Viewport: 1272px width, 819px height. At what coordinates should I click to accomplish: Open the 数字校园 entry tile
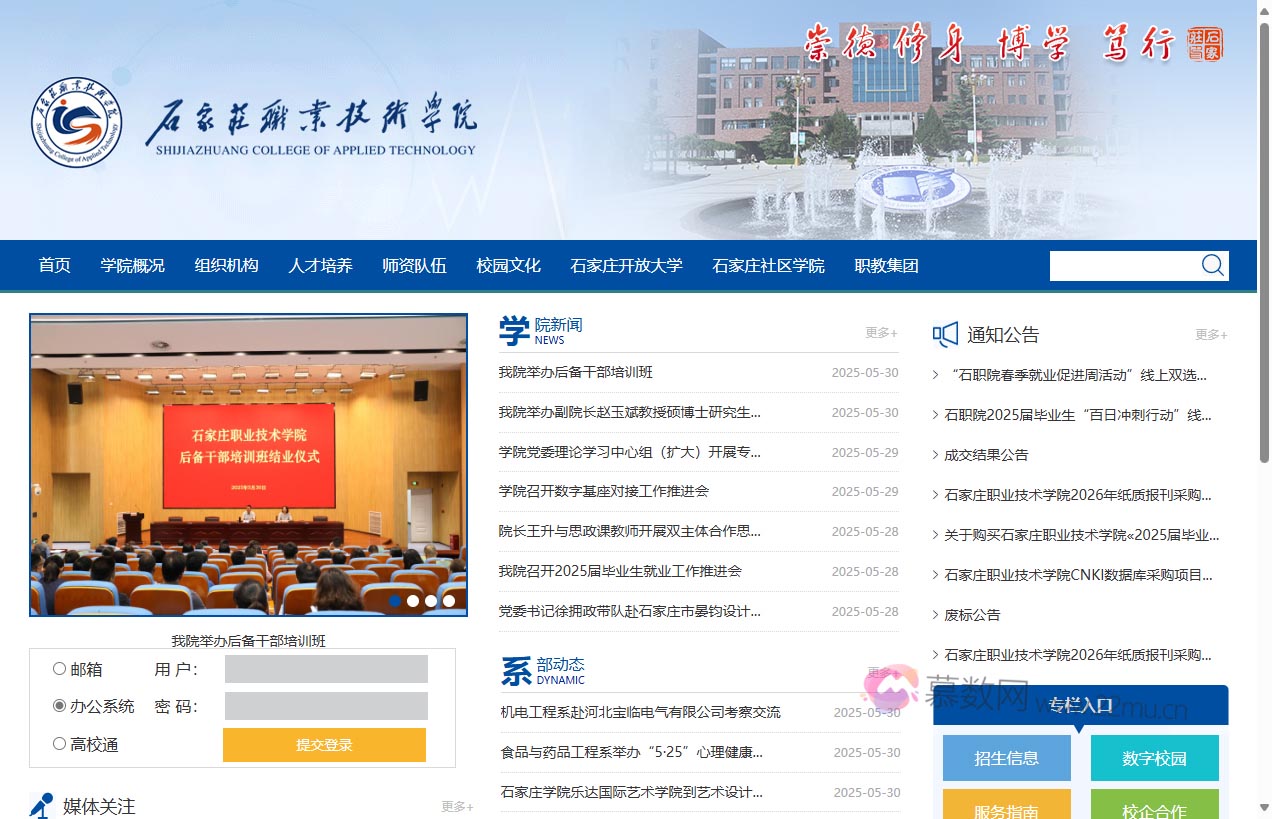pyautogui.click(x=1155, y=758)
